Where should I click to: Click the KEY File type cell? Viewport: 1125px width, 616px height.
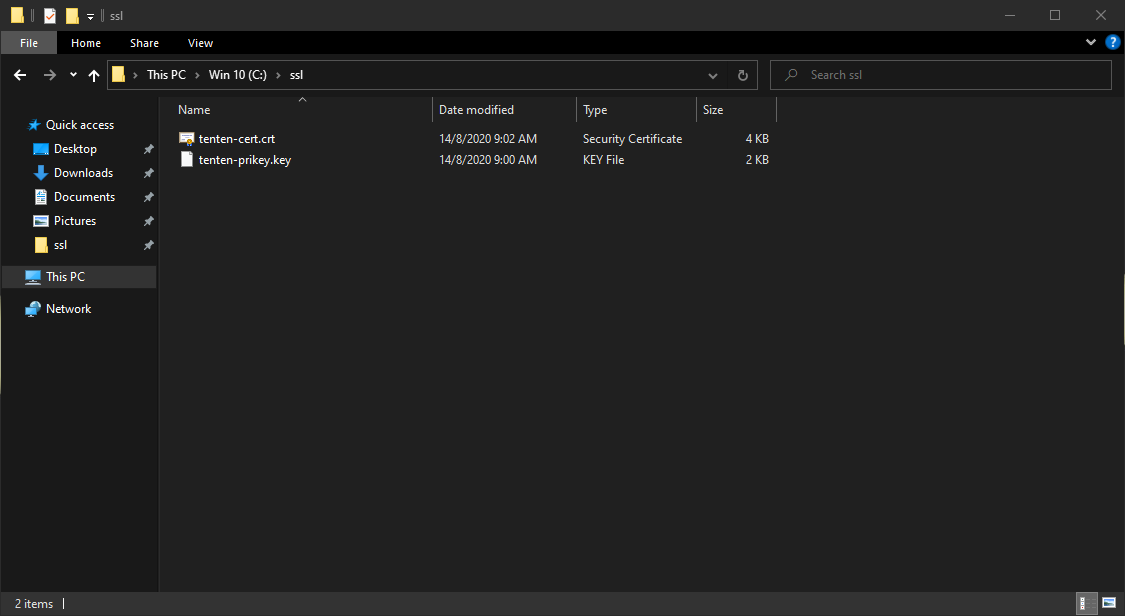tap(603, 159)
